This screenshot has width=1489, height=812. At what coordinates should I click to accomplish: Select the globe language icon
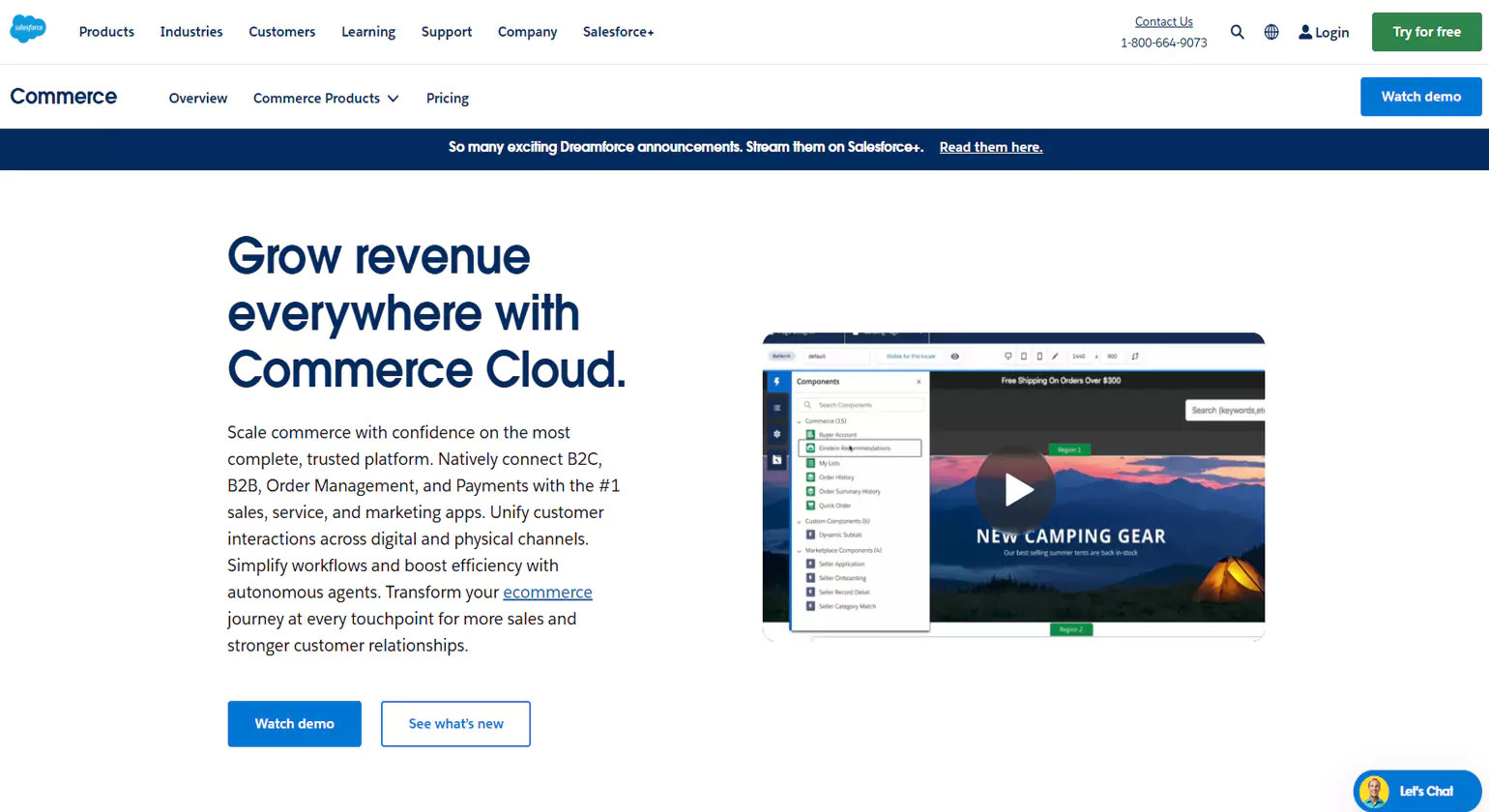pos(1270,32)
